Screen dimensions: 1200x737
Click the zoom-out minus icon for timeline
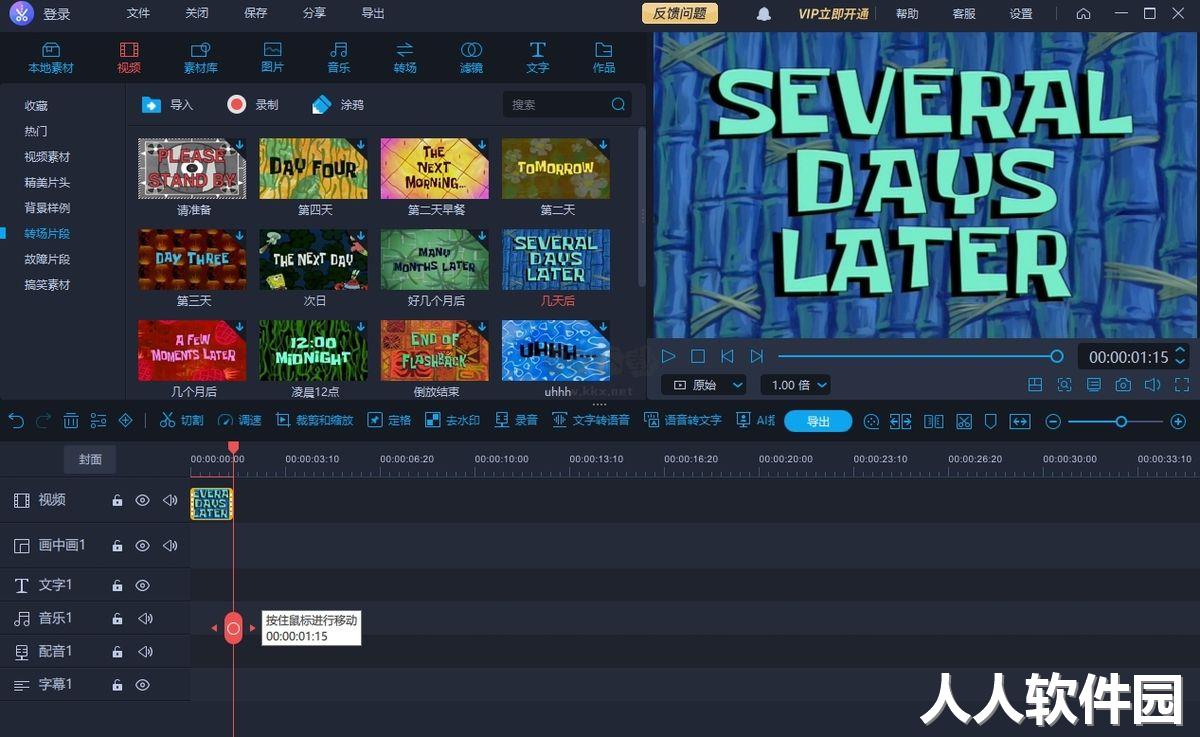coord(1053,422)
